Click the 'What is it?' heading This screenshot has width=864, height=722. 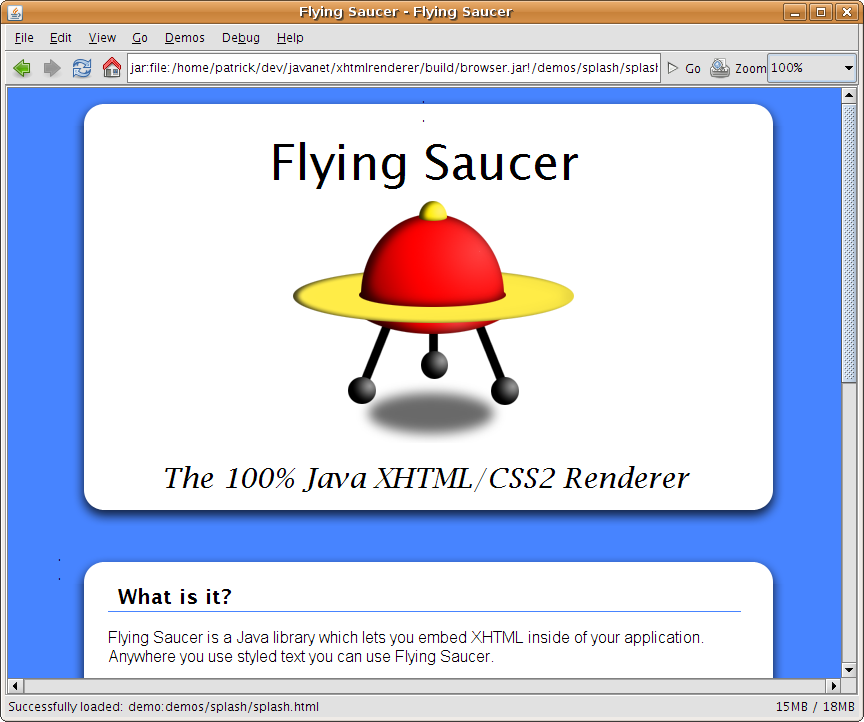click(175, 596)
